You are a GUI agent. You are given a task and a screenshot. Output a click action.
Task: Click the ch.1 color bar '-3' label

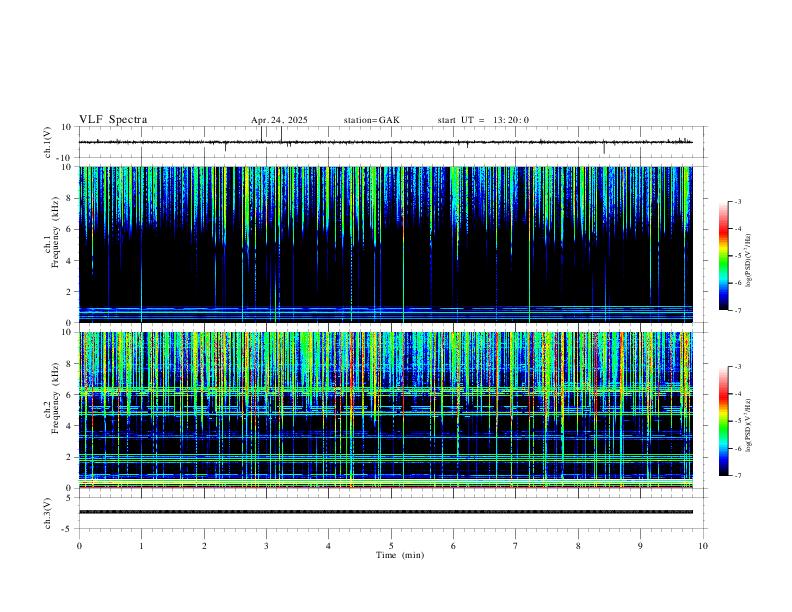click(737, 201)
